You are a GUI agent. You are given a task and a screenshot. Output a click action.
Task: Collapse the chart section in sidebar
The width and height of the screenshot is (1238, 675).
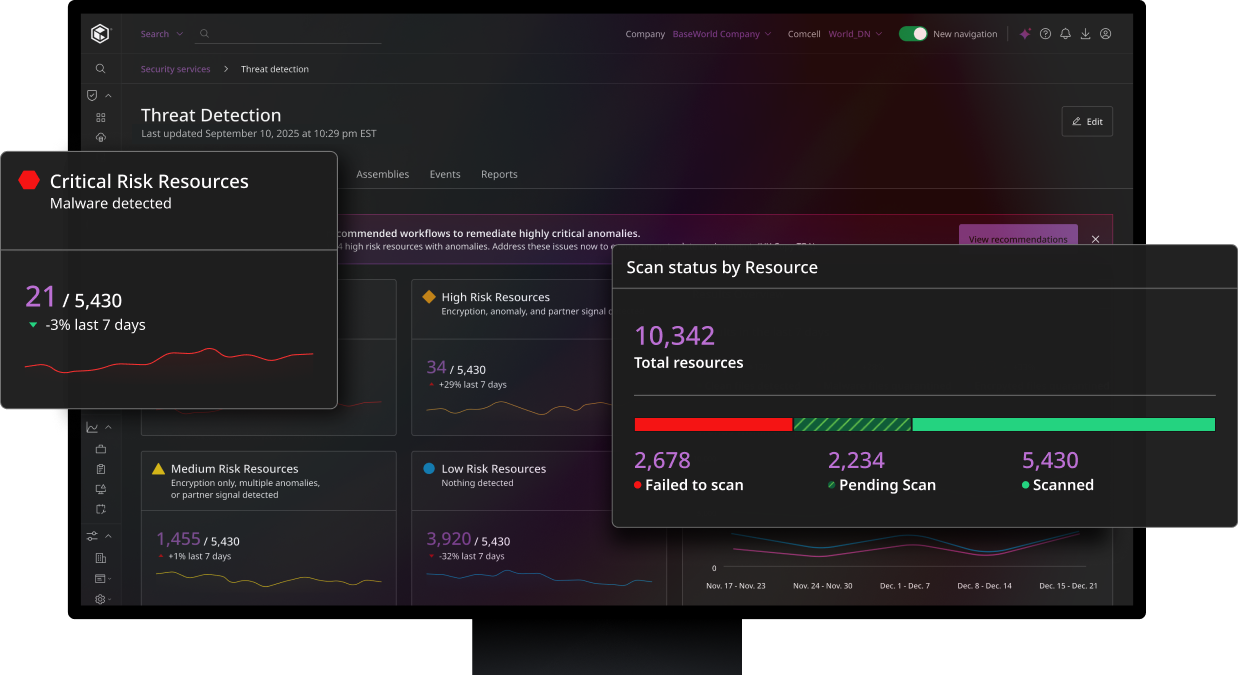click(x=108, y=428)
